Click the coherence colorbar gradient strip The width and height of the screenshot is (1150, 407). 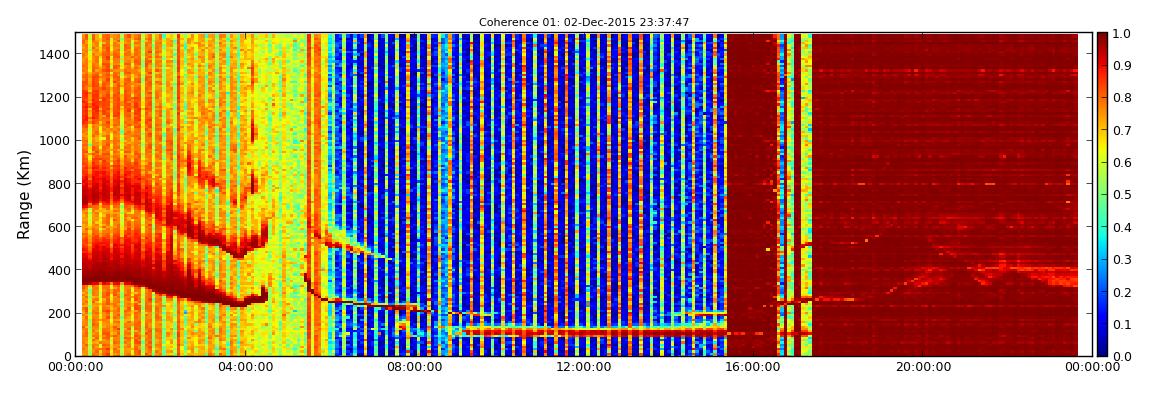coord(1104,194)
